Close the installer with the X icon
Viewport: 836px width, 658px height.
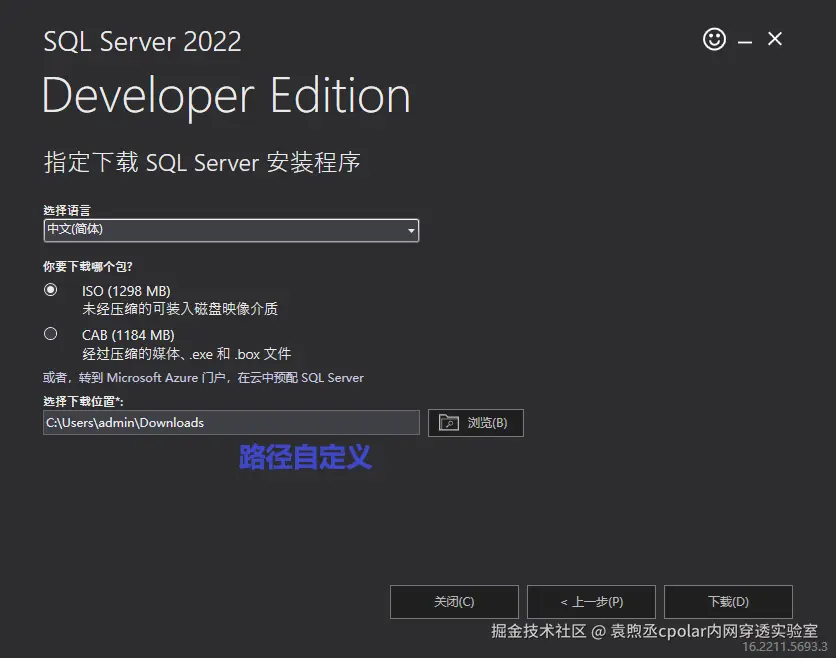coord(775,39)
